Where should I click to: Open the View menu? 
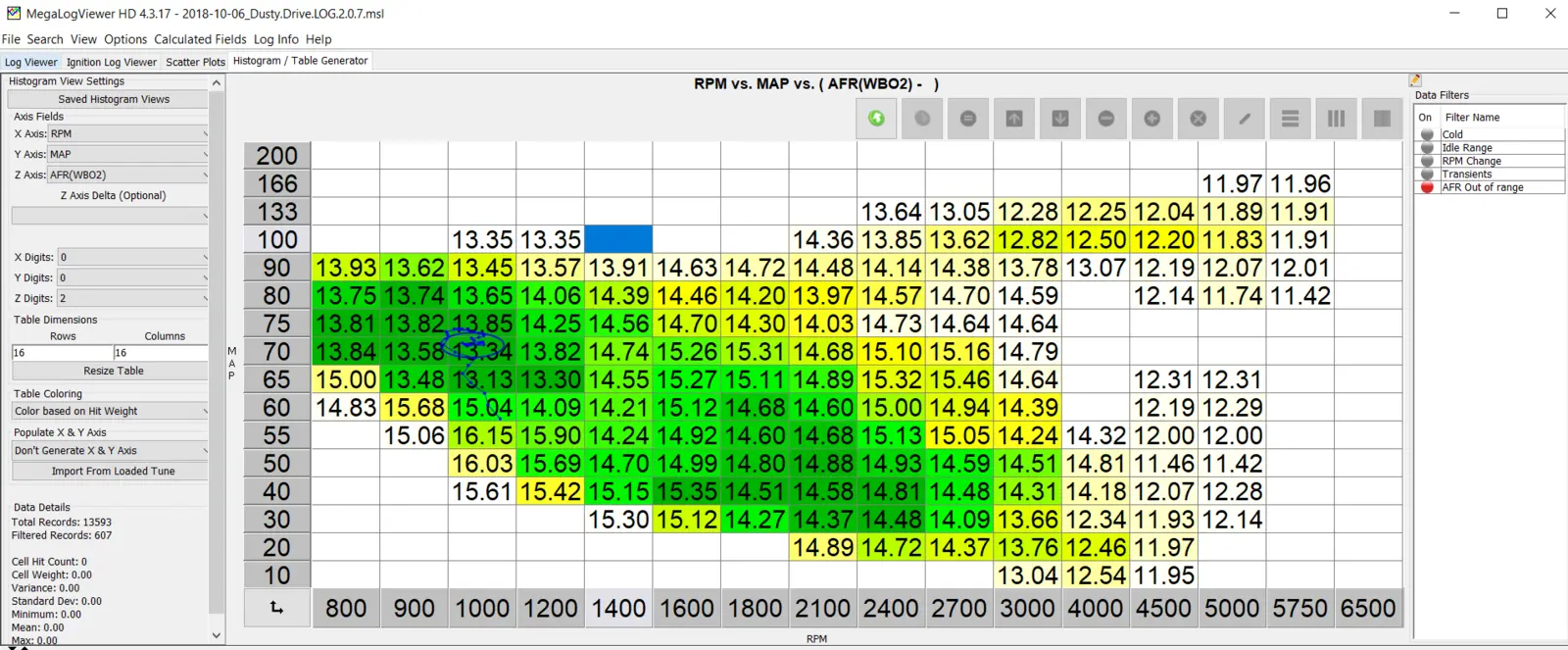83,39
